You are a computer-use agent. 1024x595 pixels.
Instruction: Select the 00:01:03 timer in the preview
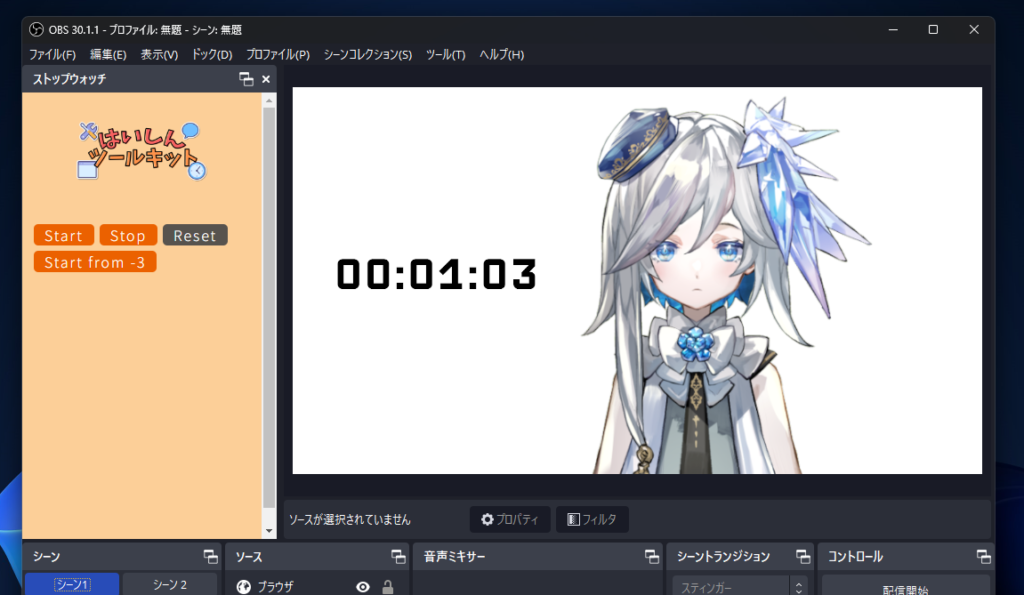point(436,274)
